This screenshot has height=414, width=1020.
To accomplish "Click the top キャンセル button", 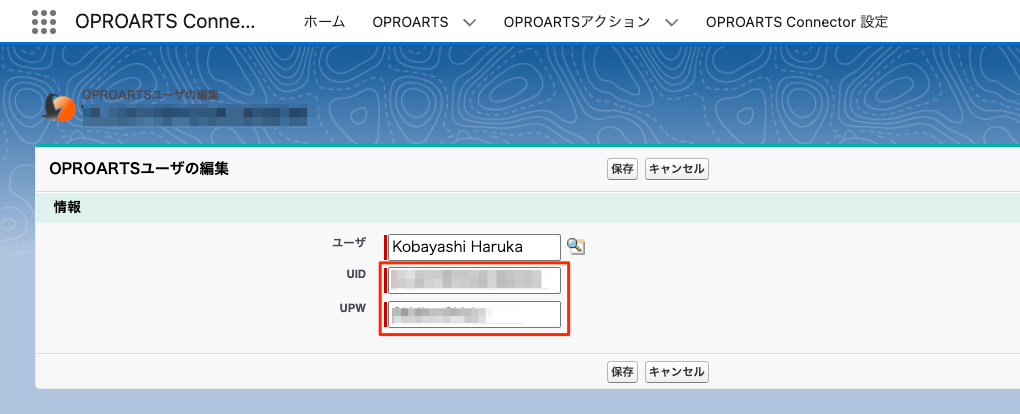I will [676, 169].
